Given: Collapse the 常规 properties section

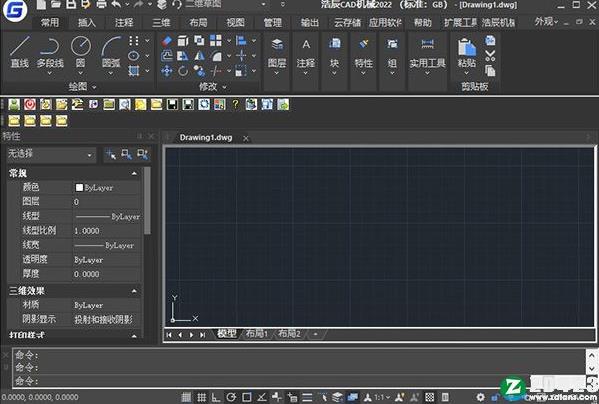Looking at the screenshot, I should 134,173.
